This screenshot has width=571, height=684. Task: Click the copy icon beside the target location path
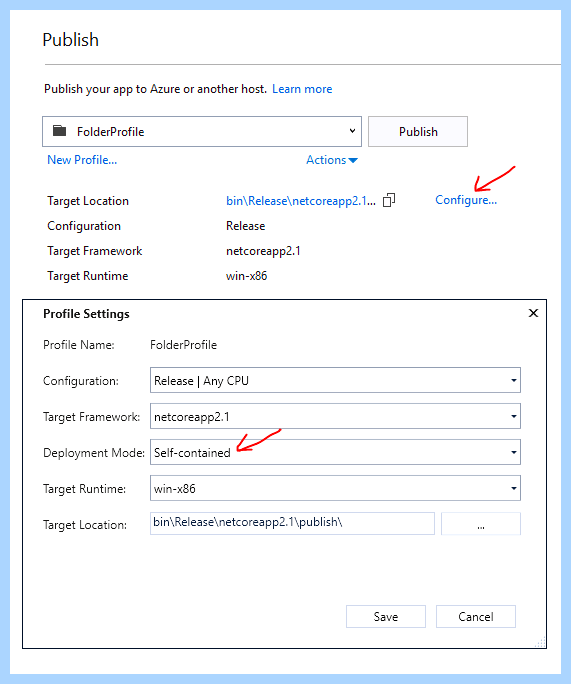389,200
